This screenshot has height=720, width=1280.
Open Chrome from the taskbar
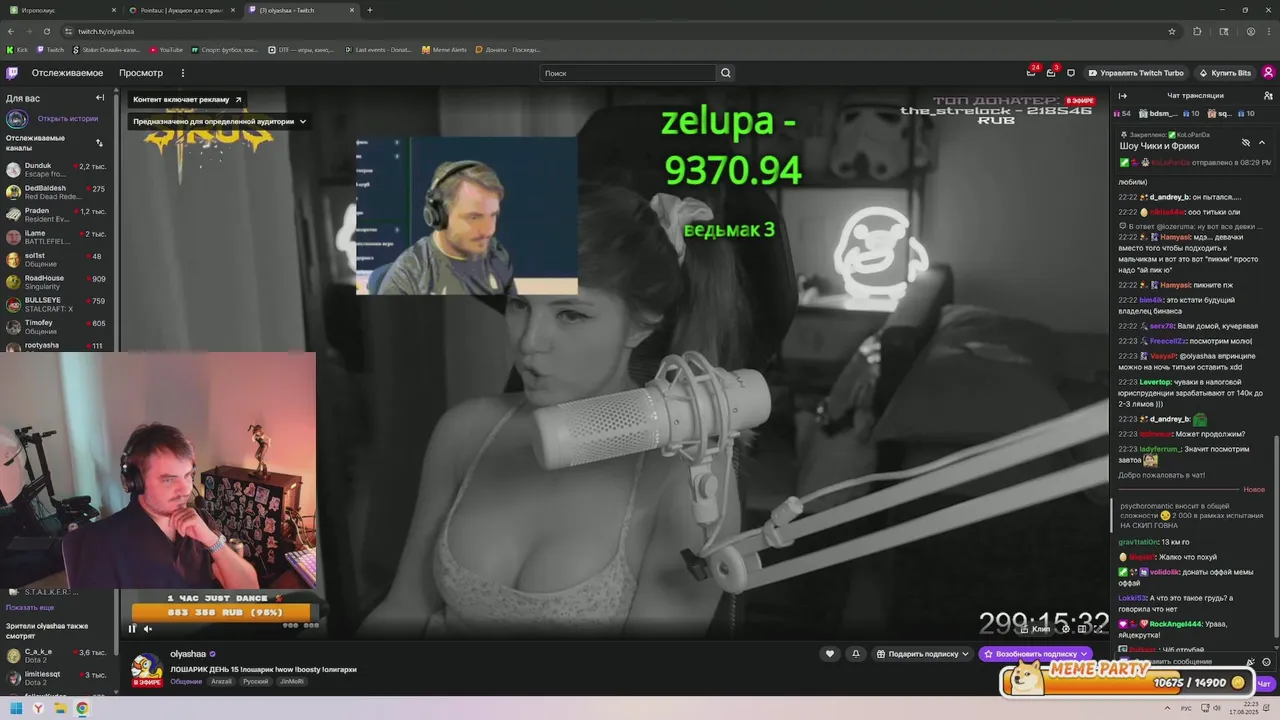click(x=82, y=708)
